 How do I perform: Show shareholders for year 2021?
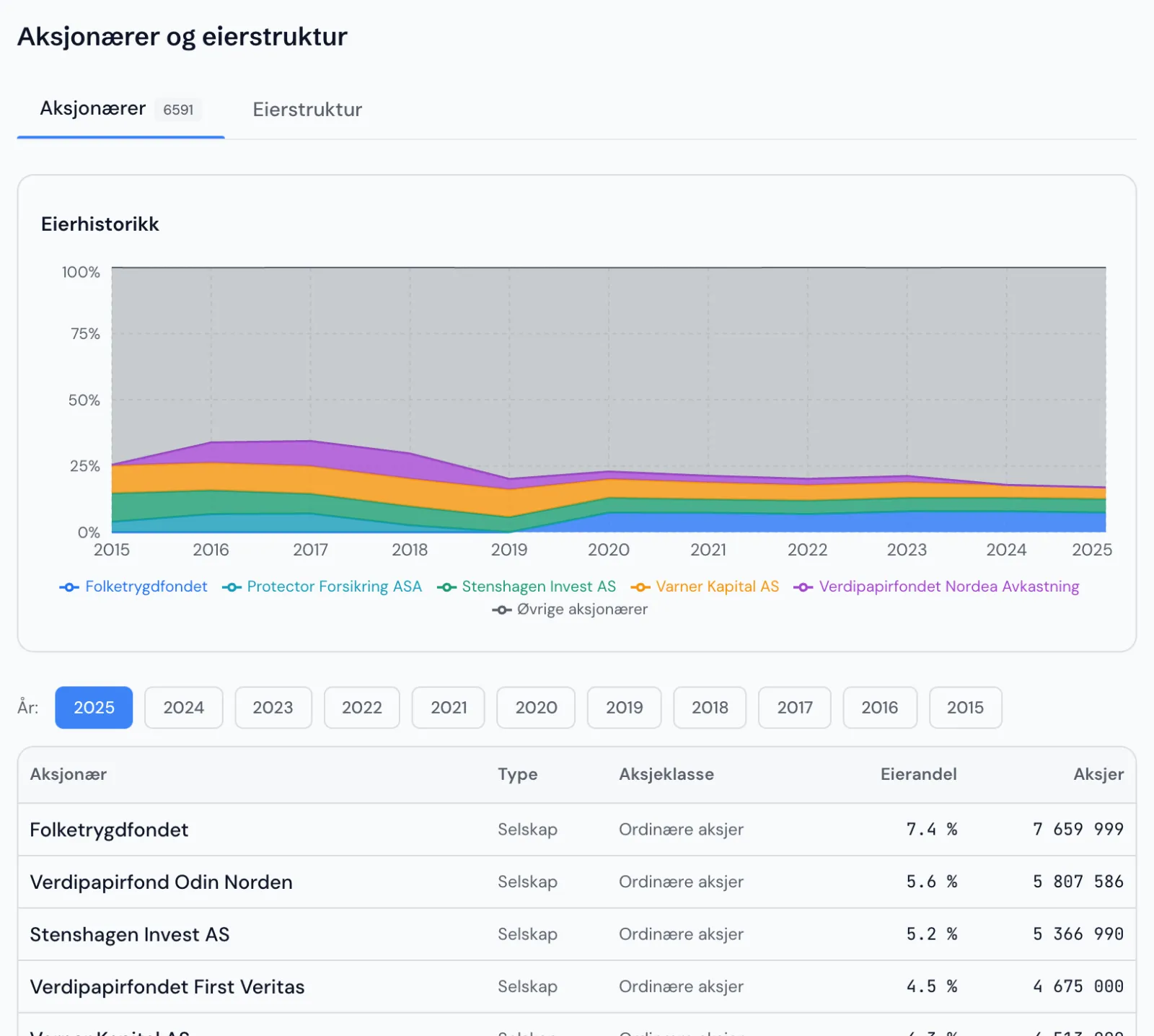pyautogui.click(x=449, y=708)
